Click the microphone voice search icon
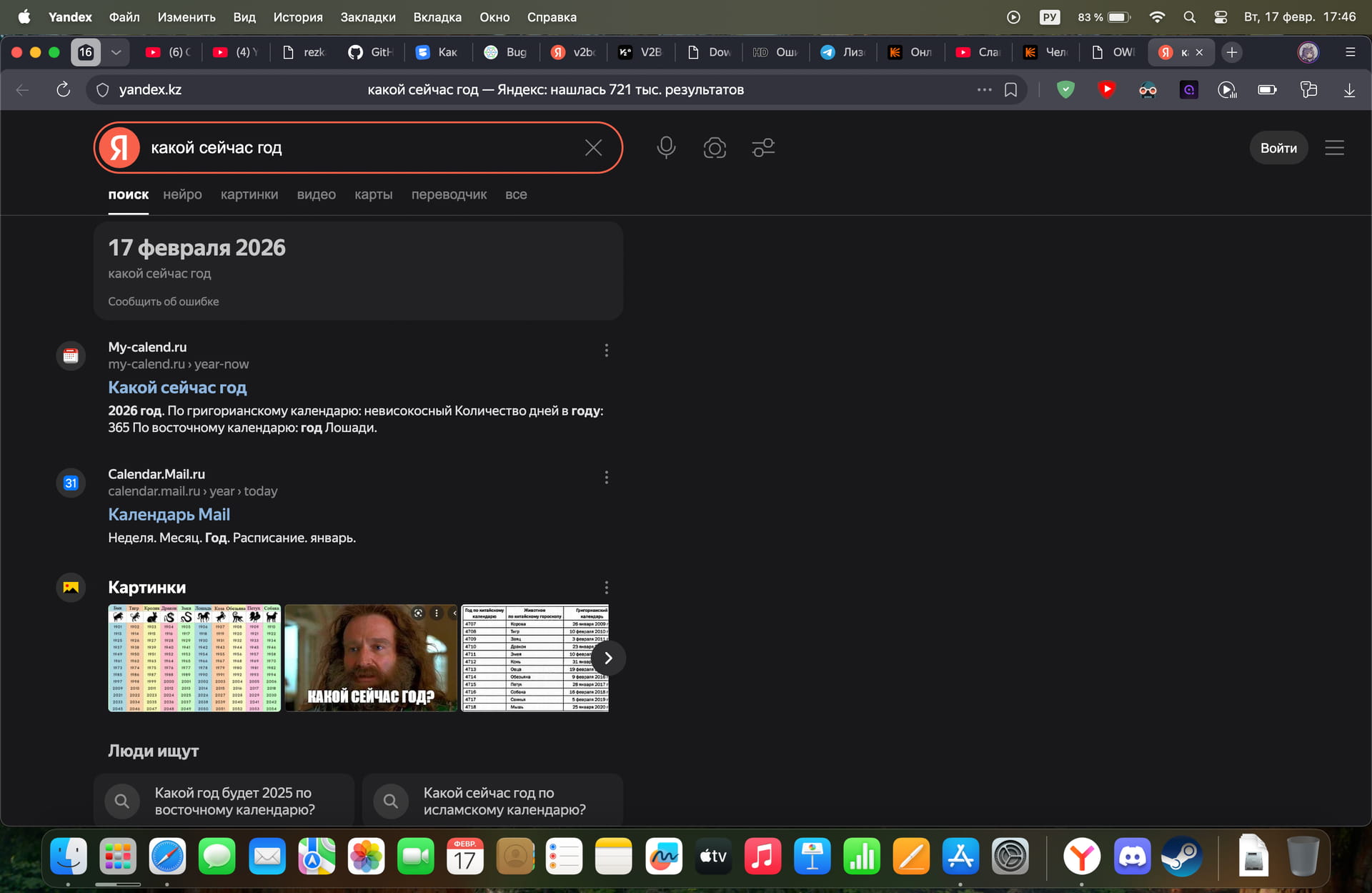This screenshot has width=1372, height=893. [x=666, y=147]
